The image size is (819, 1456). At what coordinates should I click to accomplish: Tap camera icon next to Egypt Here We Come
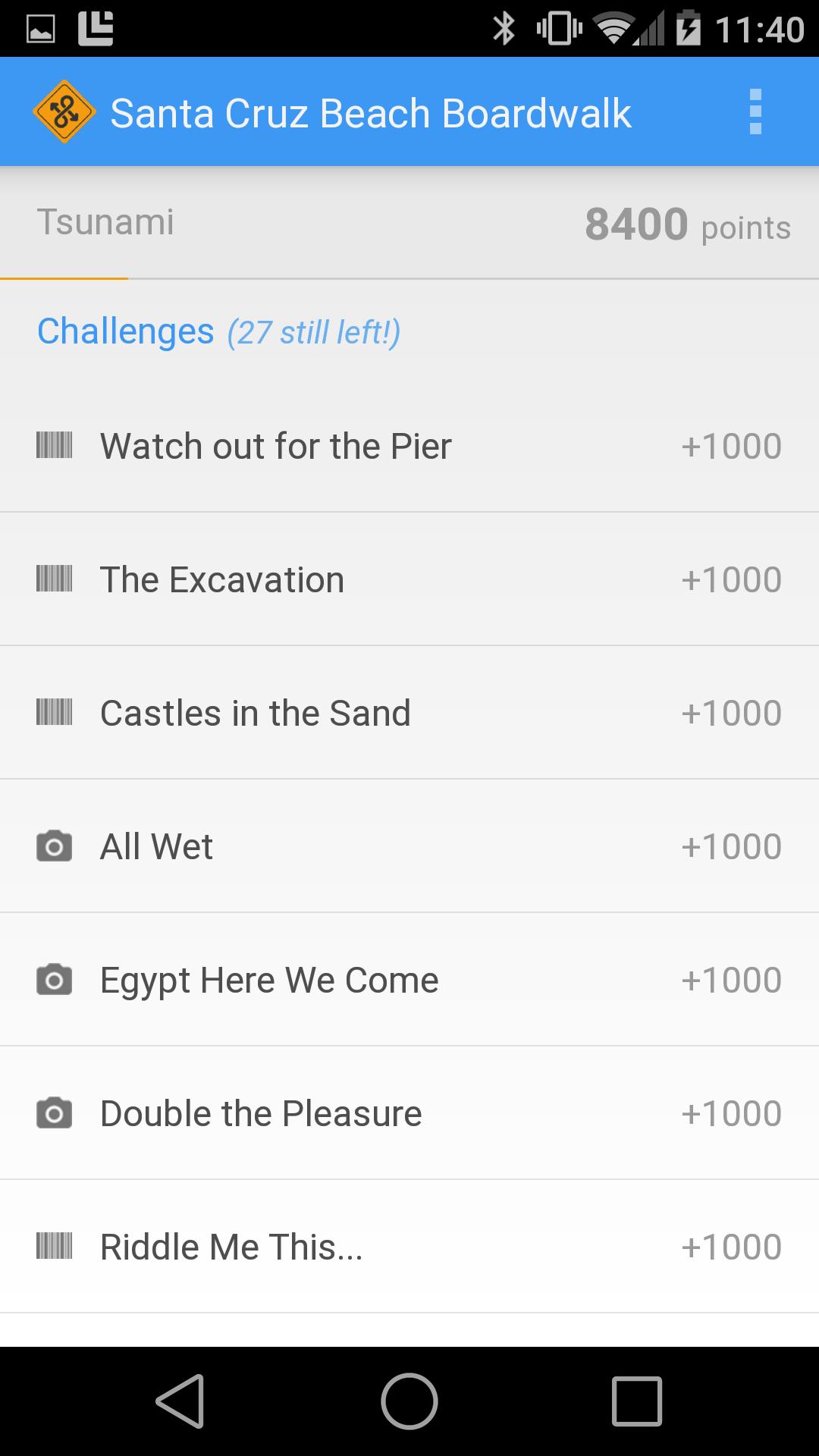pyautogui.click(x=55, y=980)
